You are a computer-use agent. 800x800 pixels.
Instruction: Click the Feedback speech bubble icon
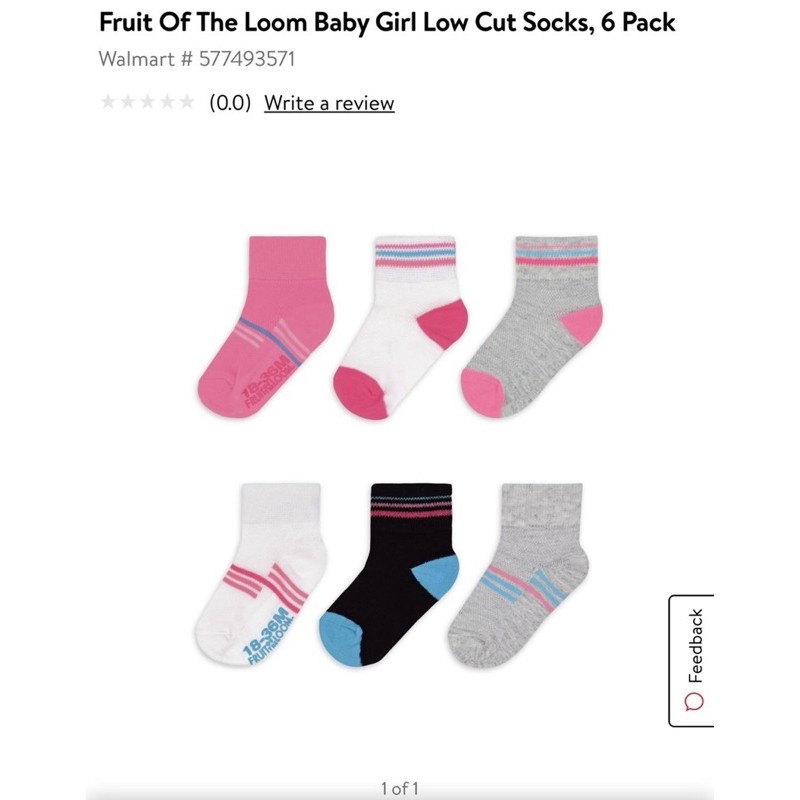click(694, 702)
